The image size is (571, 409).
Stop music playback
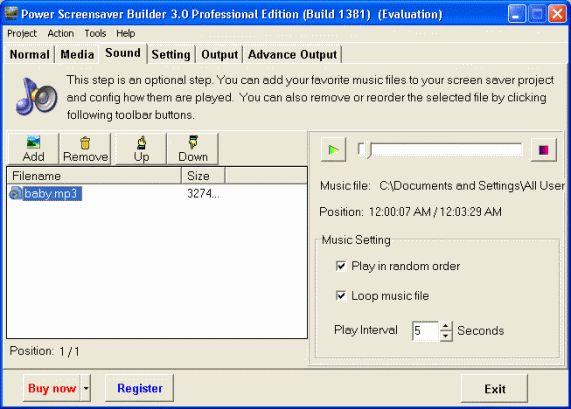[x=544, y=150]
